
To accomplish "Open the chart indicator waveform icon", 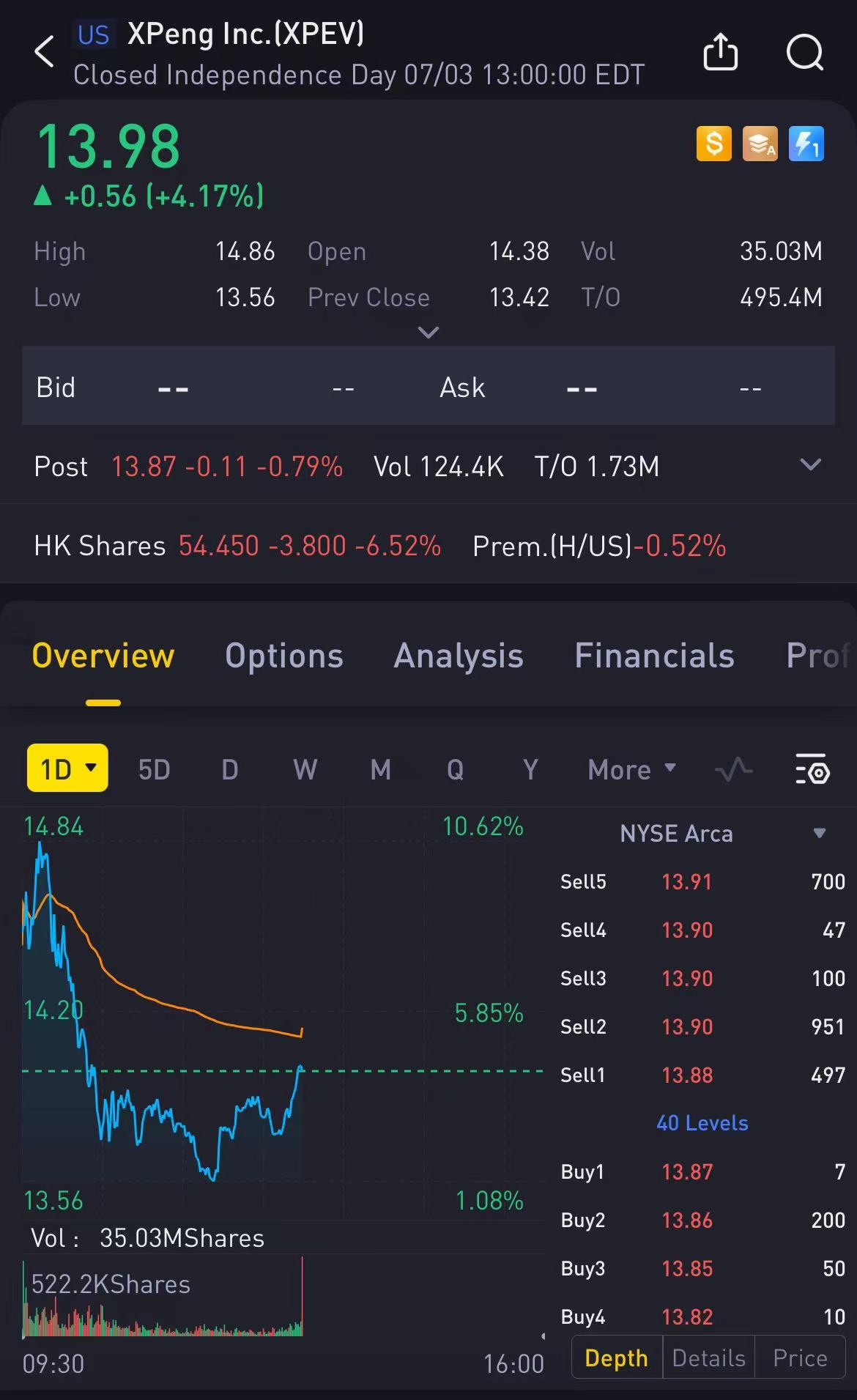I will (733, 770).
